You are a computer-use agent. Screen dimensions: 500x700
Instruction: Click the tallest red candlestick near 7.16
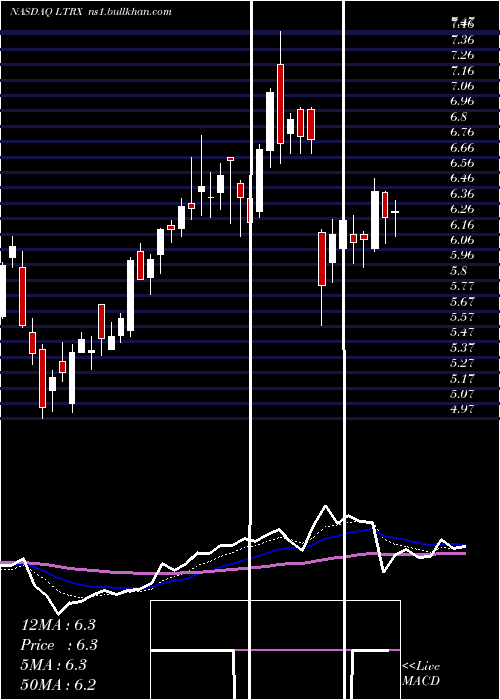(280, 104)
